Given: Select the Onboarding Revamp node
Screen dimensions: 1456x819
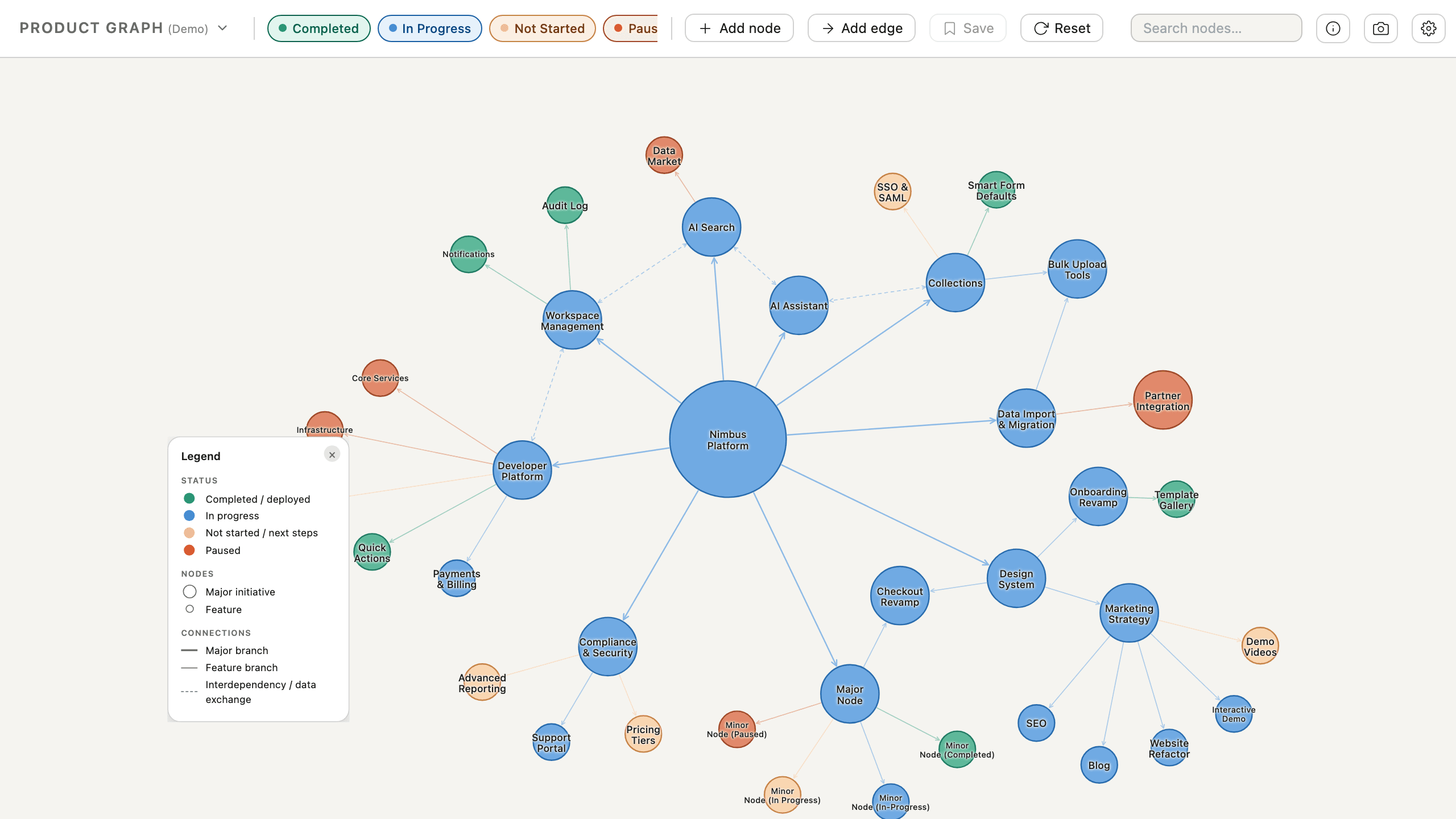Looking at the screenshot, I should click(x=1098, y=497).
